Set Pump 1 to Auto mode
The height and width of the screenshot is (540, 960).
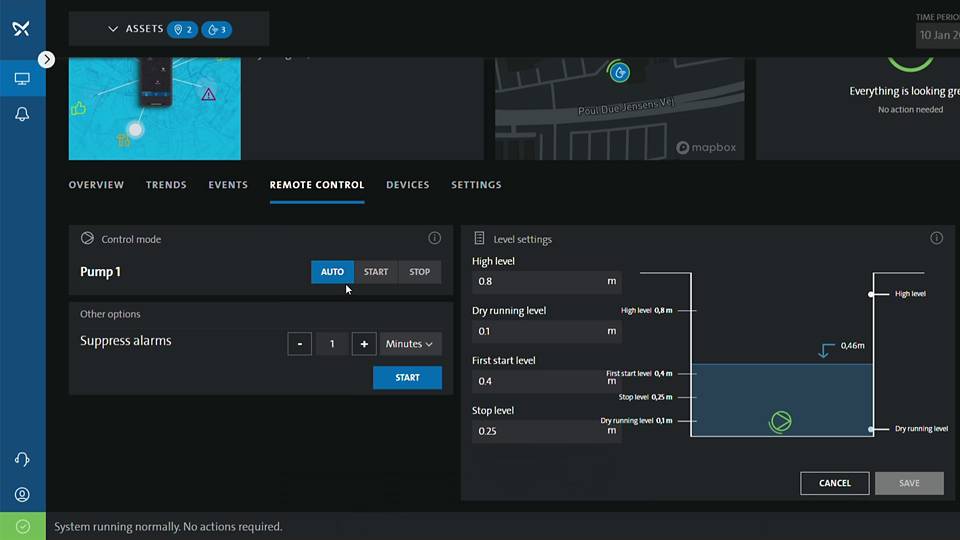[x=332, y=272]
